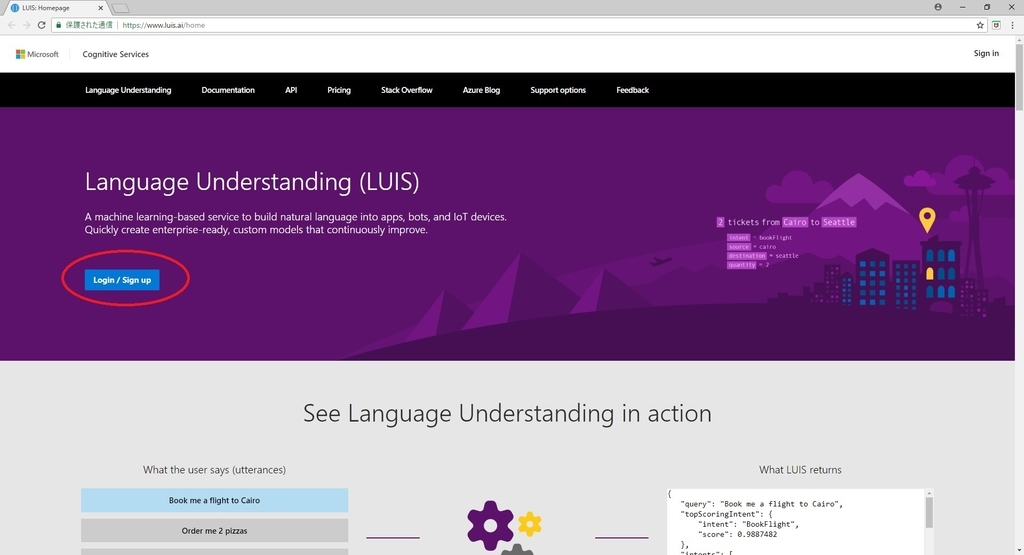Click the Microsoft logo
The height and width of the screenshot is (555, 1024).
coord(37,54)
